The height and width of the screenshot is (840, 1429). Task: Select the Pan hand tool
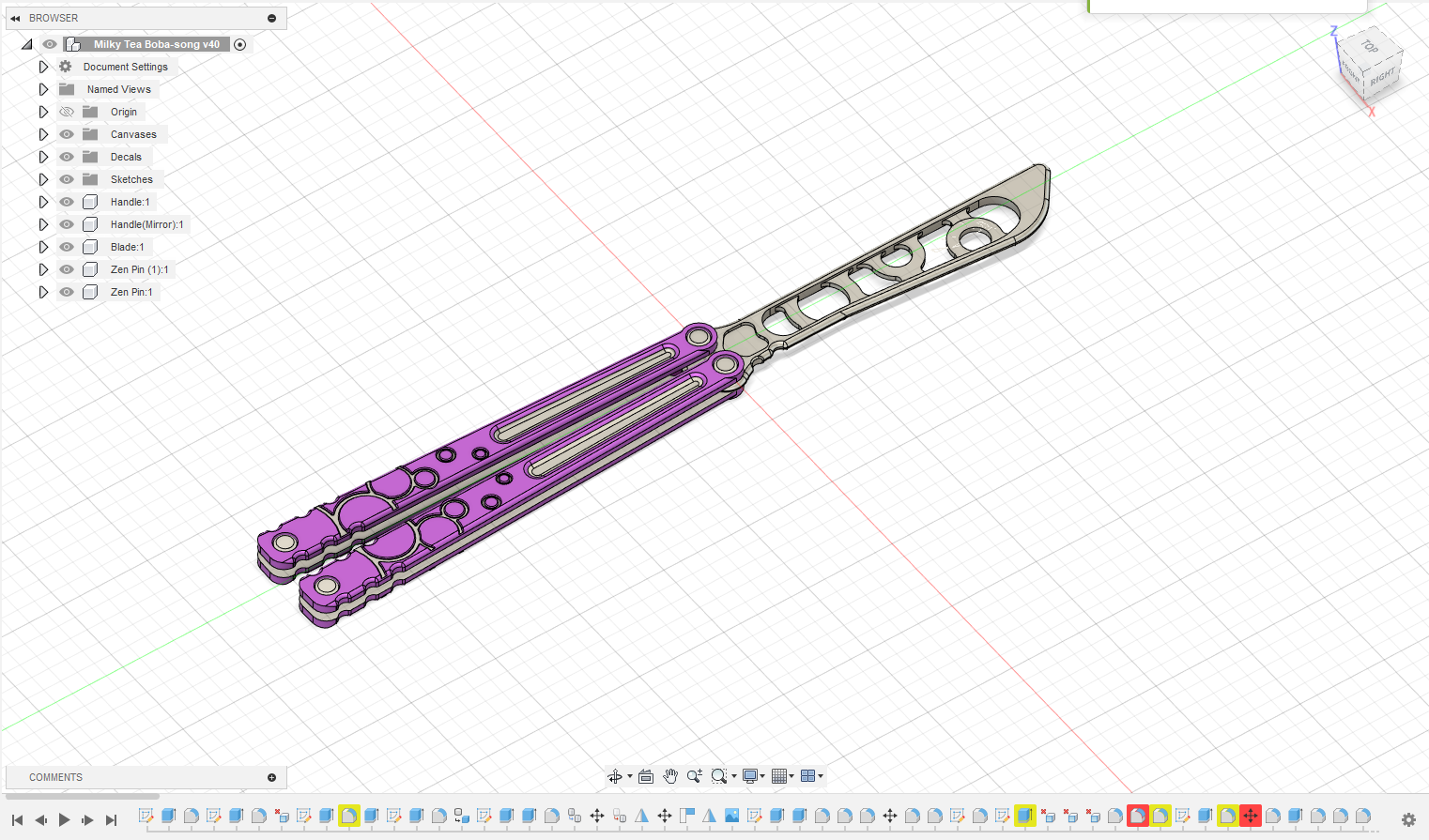point(670,776)
